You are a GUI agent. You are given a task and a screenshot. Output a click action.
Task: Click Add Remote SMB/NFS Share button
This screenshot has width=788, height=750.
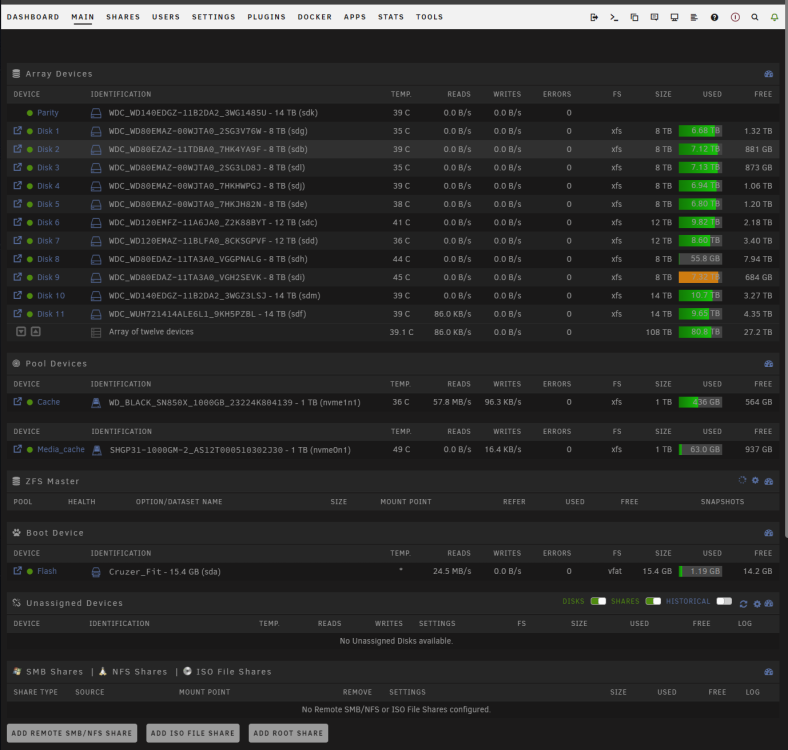click(72, 733)
